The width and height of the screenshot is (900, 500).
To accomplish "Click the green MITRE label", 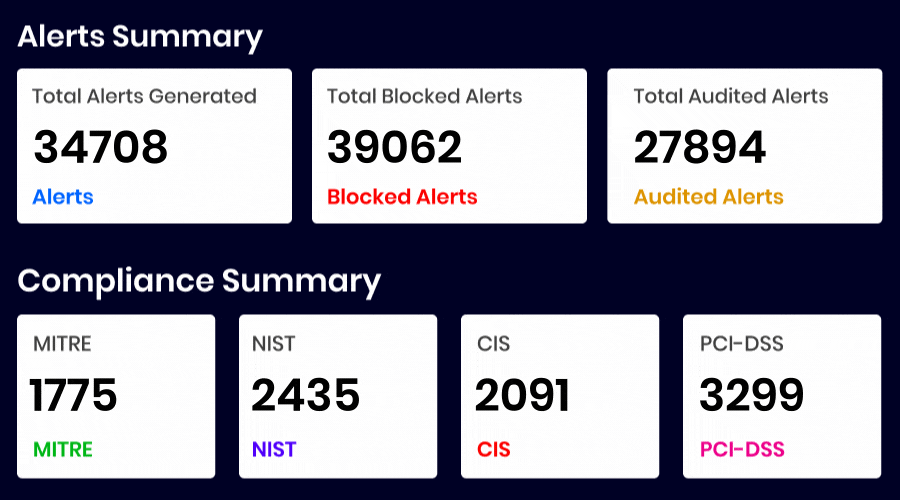I will pos(63,449).
